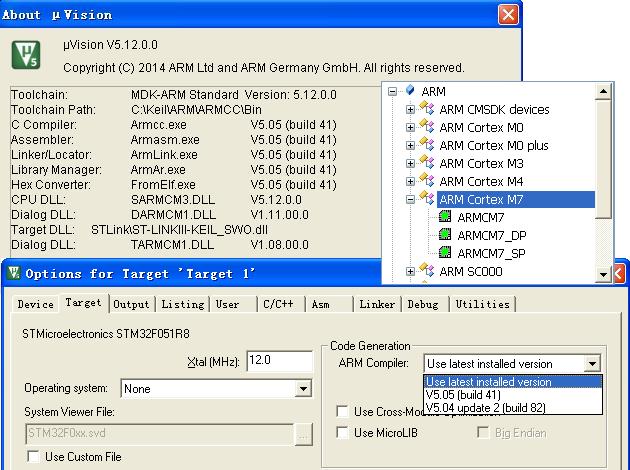Click the ARM vendor cube icon

click(x=410, y=90)
